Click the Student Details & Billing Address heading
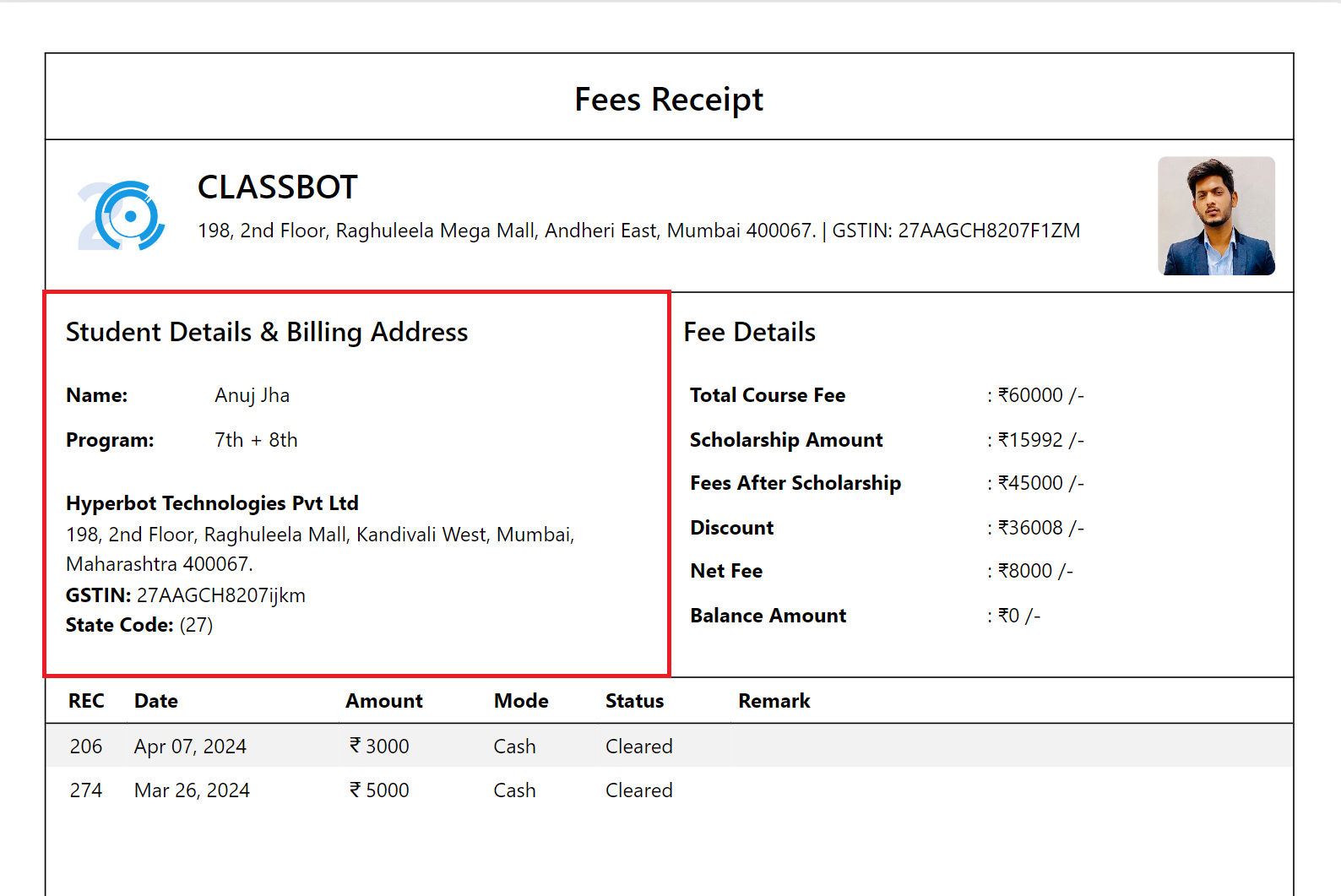The image size is (1341, 896). [x=267, y=332]
